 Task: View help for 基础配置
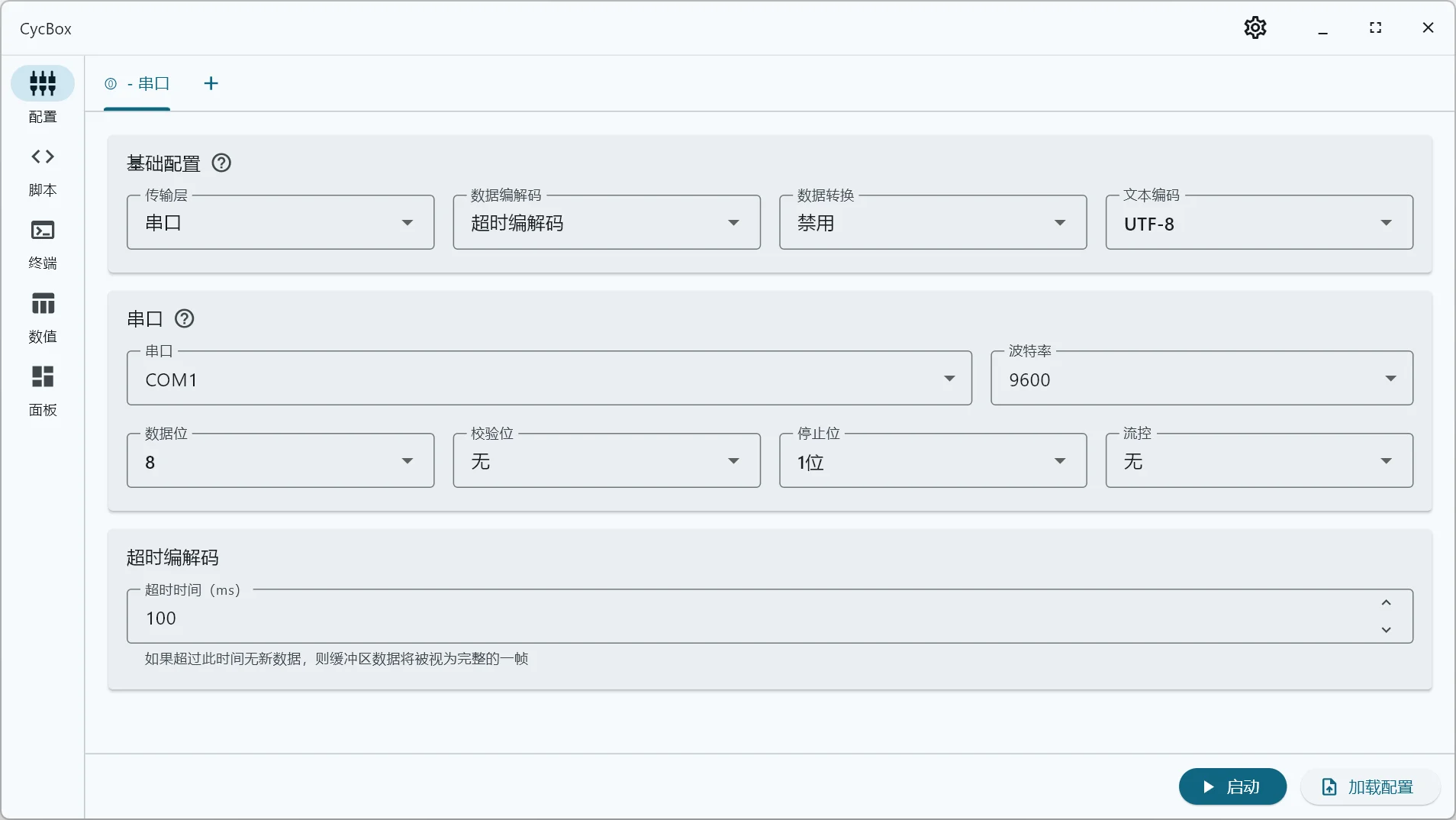220,163
